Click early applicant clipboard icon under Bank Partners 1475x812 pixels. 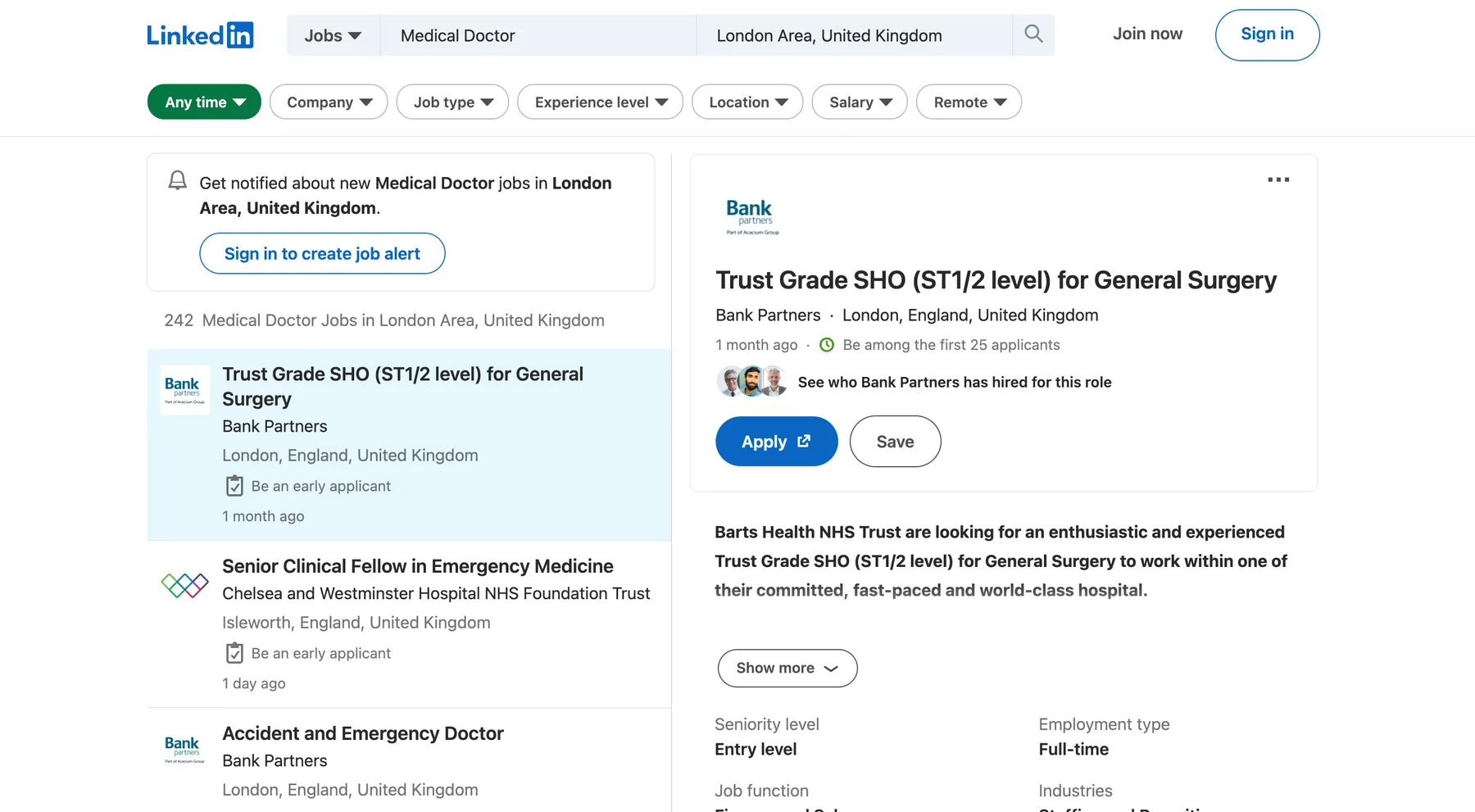(x=234, y=486)
